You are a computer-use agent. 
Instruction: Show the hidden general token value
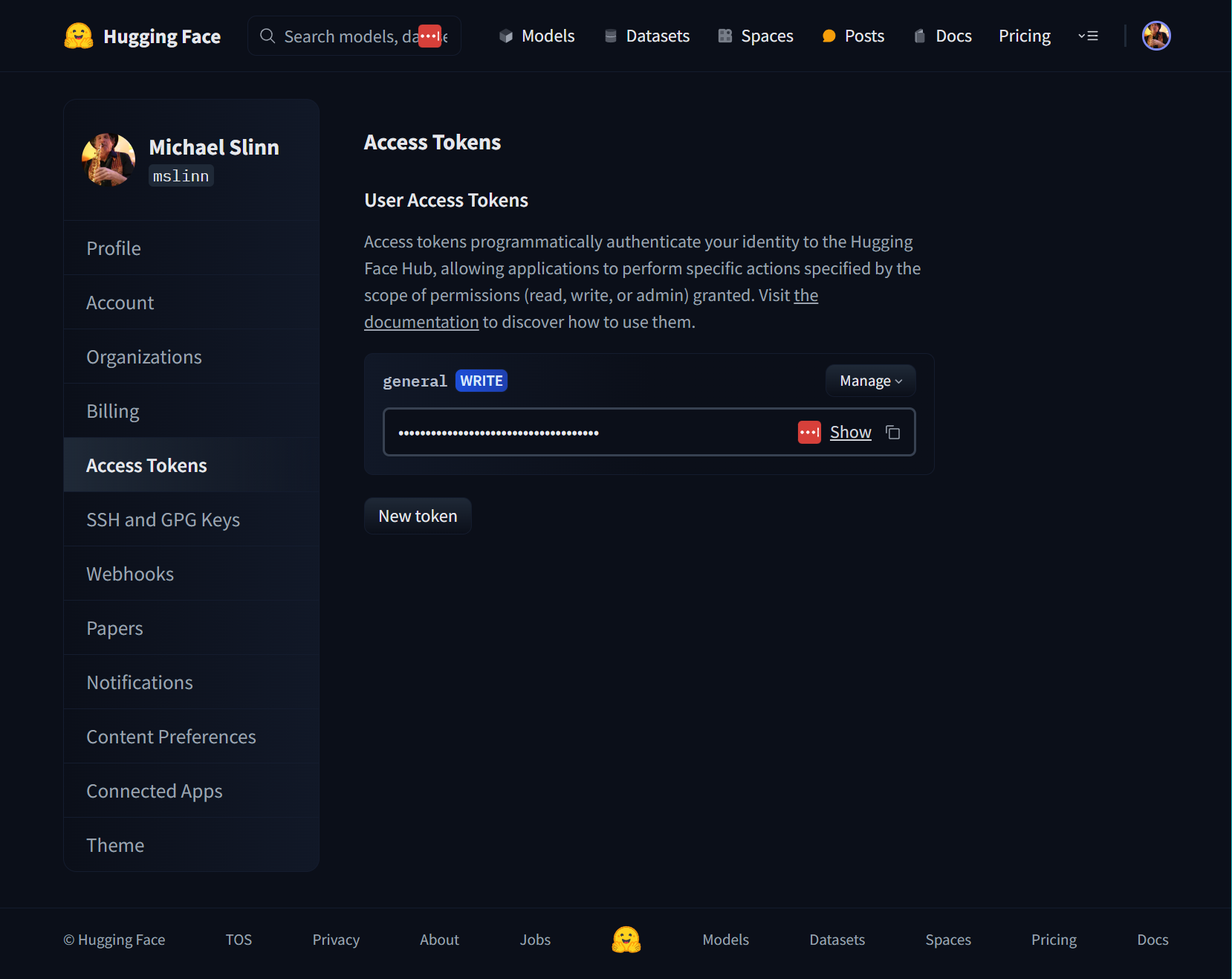pyautogui.click(x=850, y=433)
